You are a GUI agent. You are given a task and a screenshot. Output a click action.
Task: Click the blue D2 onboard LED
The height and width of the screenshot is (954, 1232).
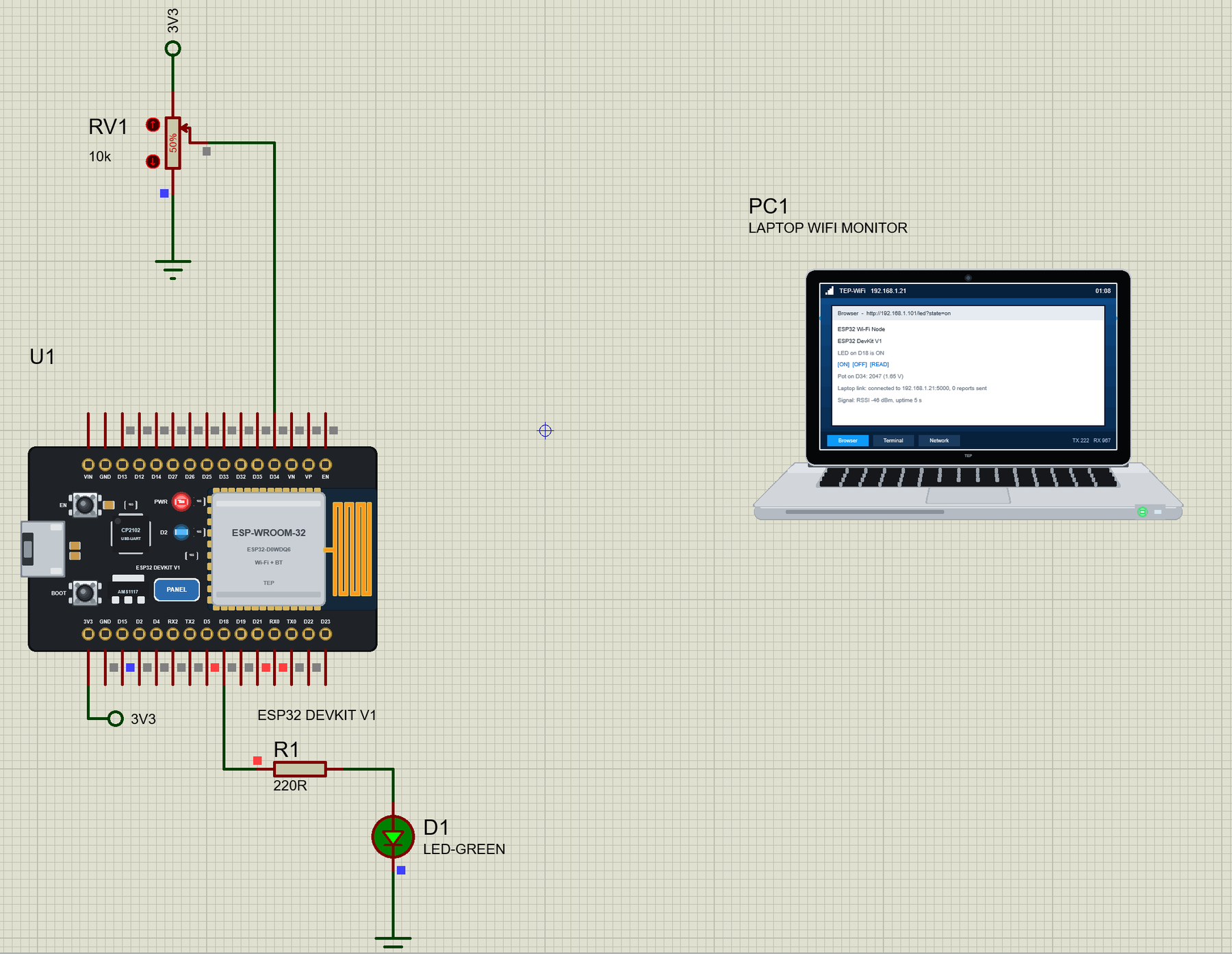point(181,532)
